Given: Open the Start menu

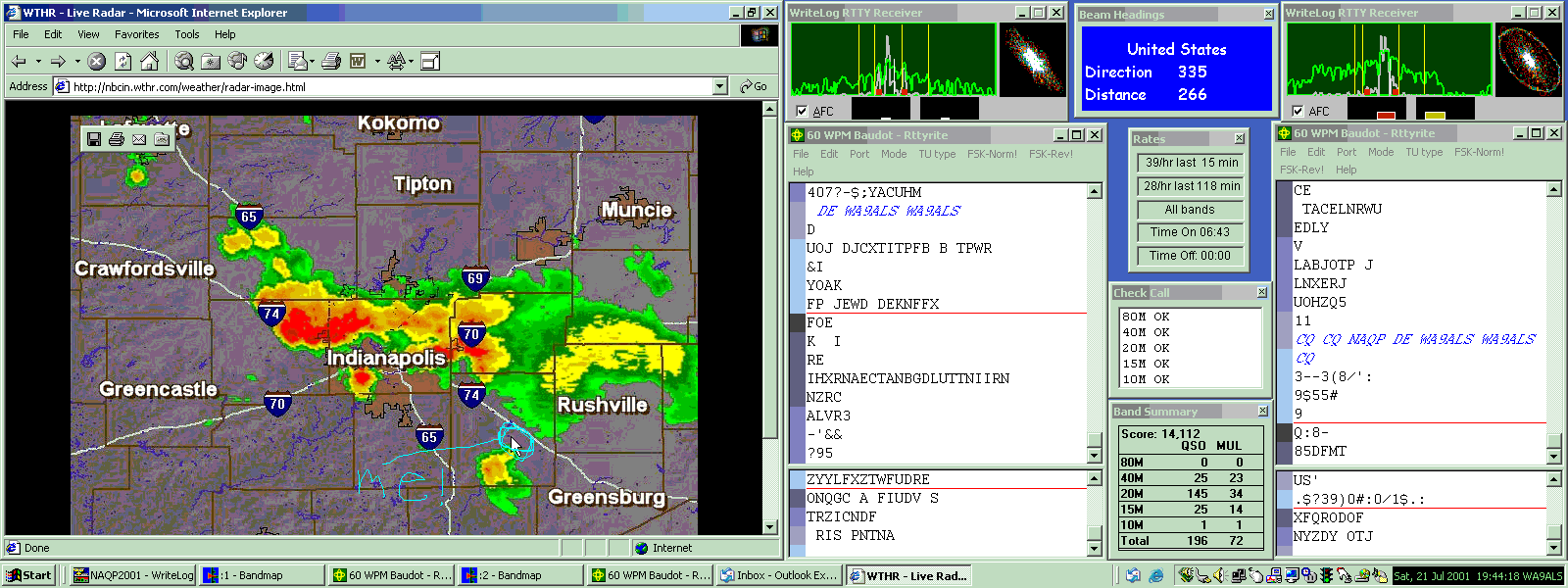Looking at the screenshot, I should click(28, 575).
